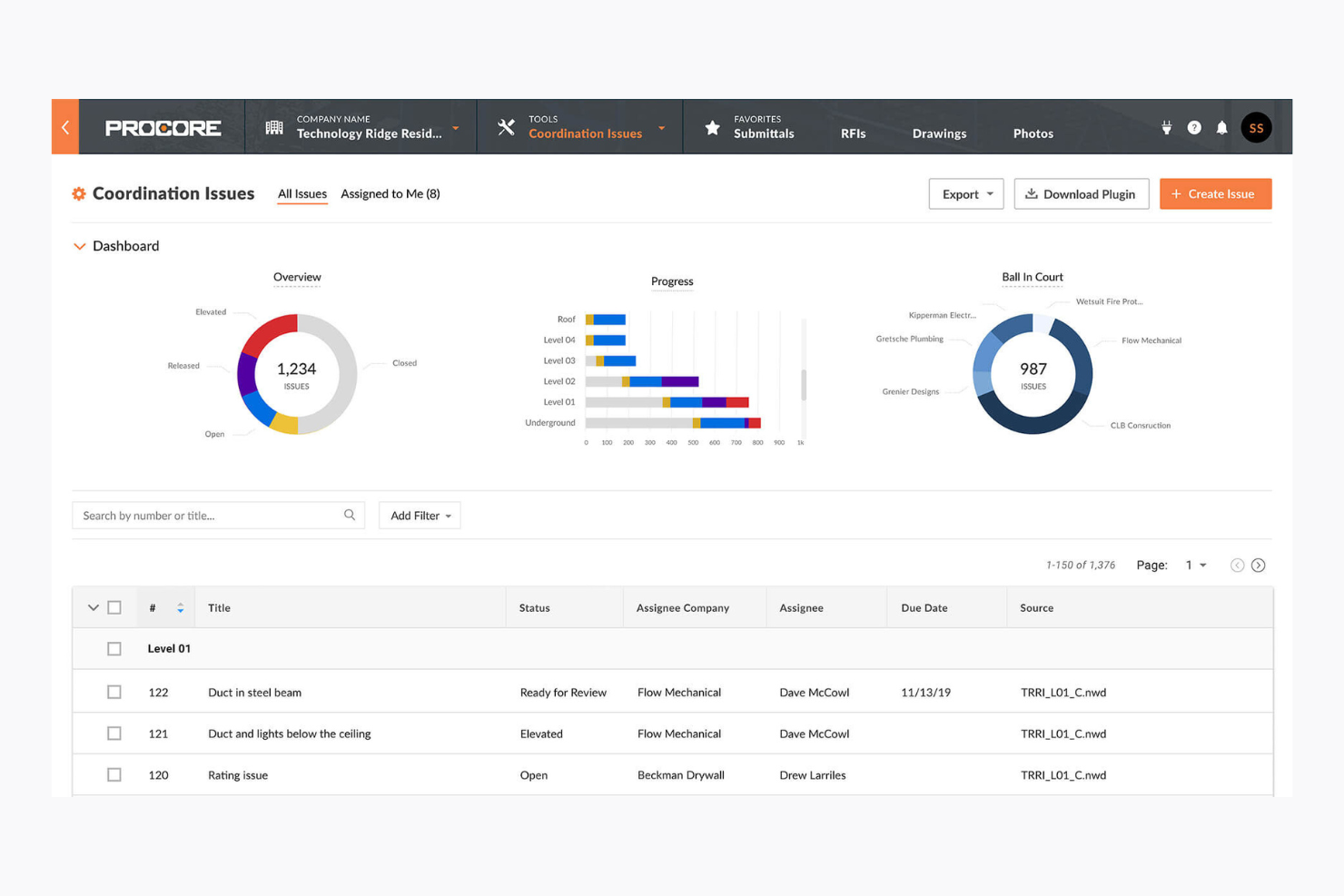Check the Level 01 group checkbox
This screenshot has height=896, width=1344.
114,649
